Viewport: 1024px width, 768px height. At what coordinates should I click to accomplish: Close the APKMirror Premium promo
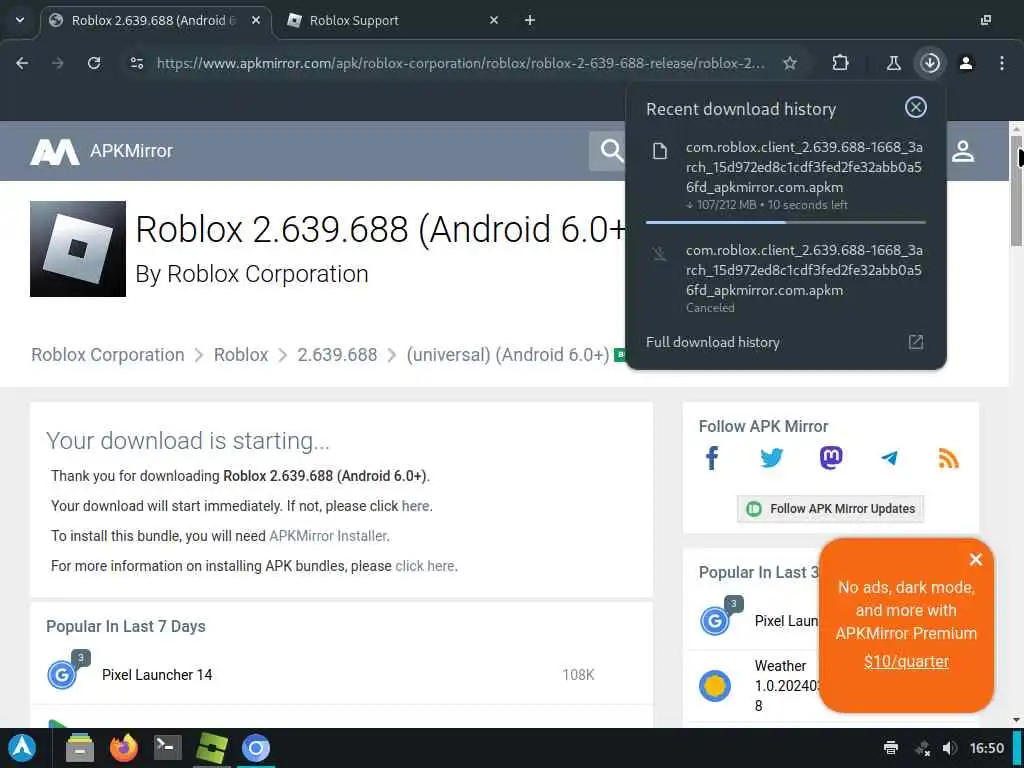coord(976,560)
